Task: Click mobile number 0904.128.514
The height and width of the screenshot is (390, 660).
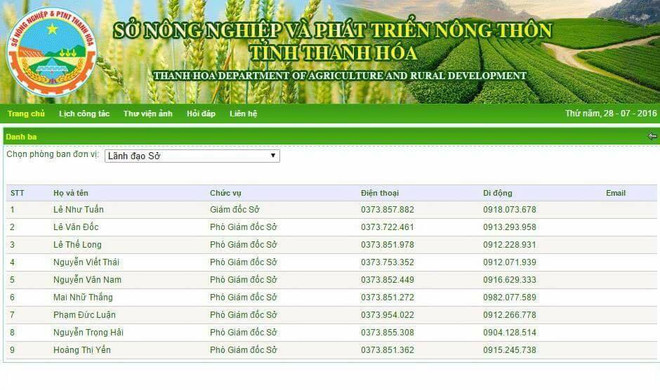Action: [510, 333]
